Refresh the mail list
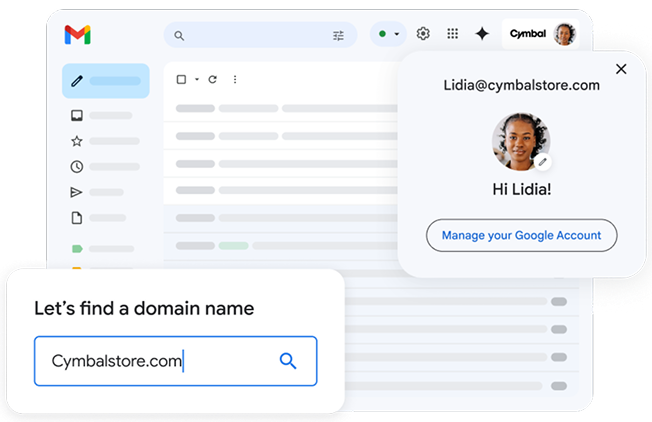This screenshot has height=422, width=652. point(212,79)
